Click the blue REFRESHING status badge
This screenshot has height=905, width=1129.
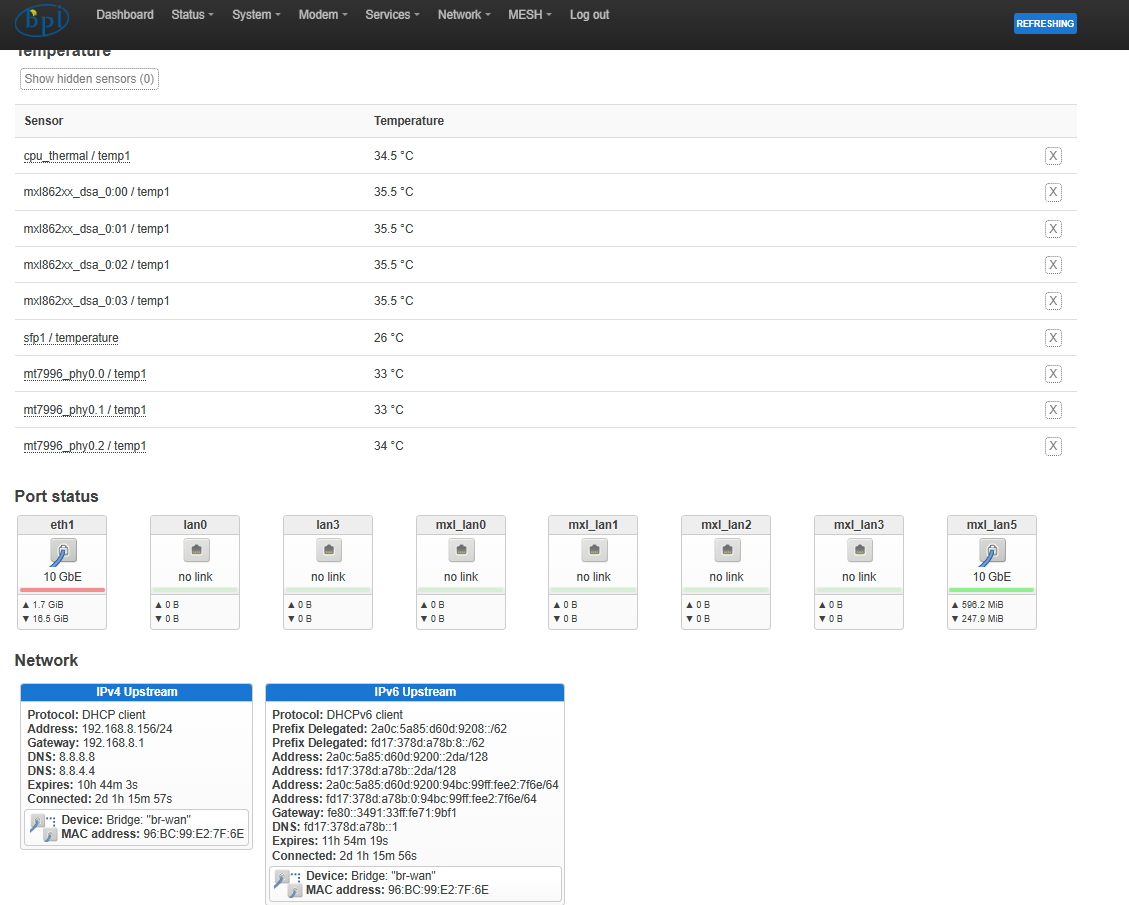point(1045,24)
